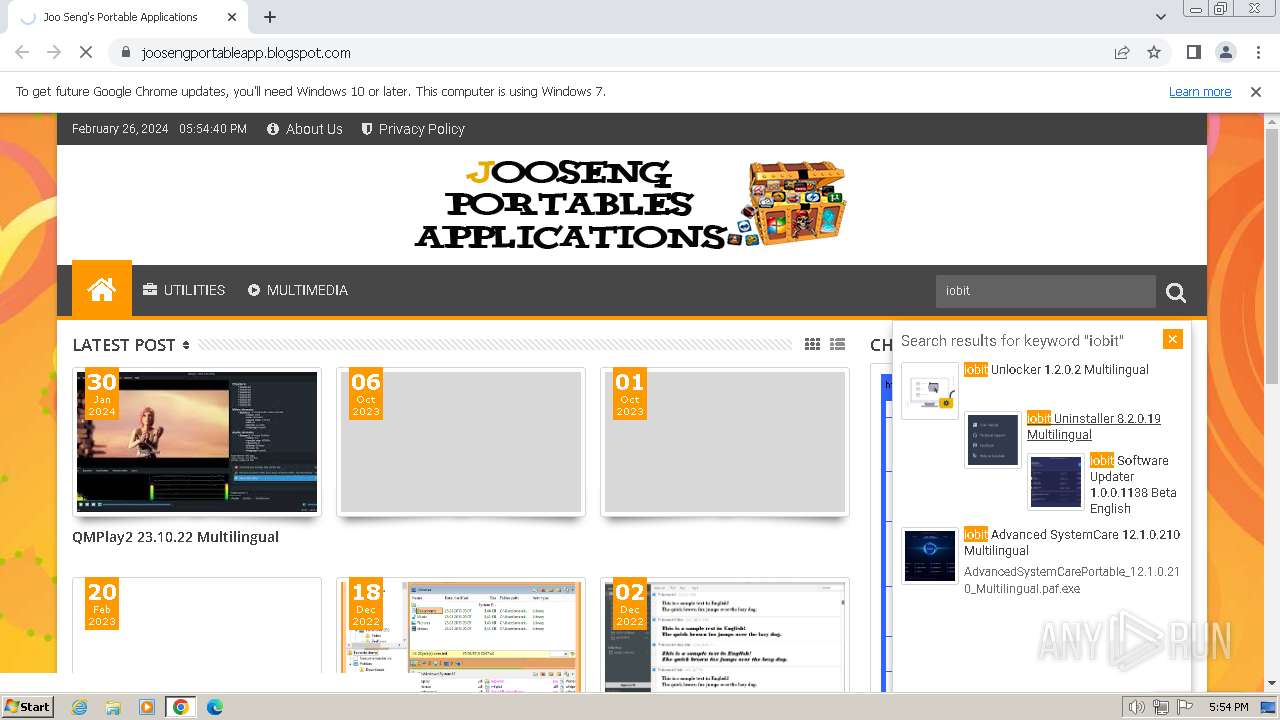The width and height of the screenshot is (1280, 720).
Task: Click the IObit Software Updater thumbnail
Action: click(x=1056, y=481)
